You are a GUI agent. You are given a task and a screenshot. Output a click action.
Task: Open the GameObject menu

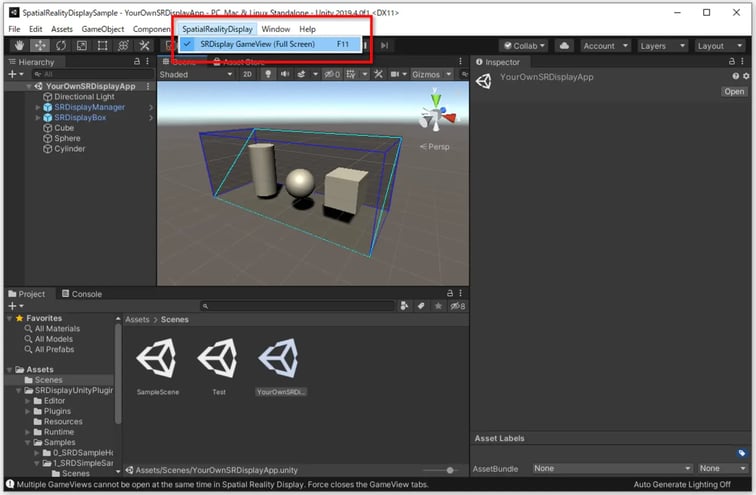[103, 29]
